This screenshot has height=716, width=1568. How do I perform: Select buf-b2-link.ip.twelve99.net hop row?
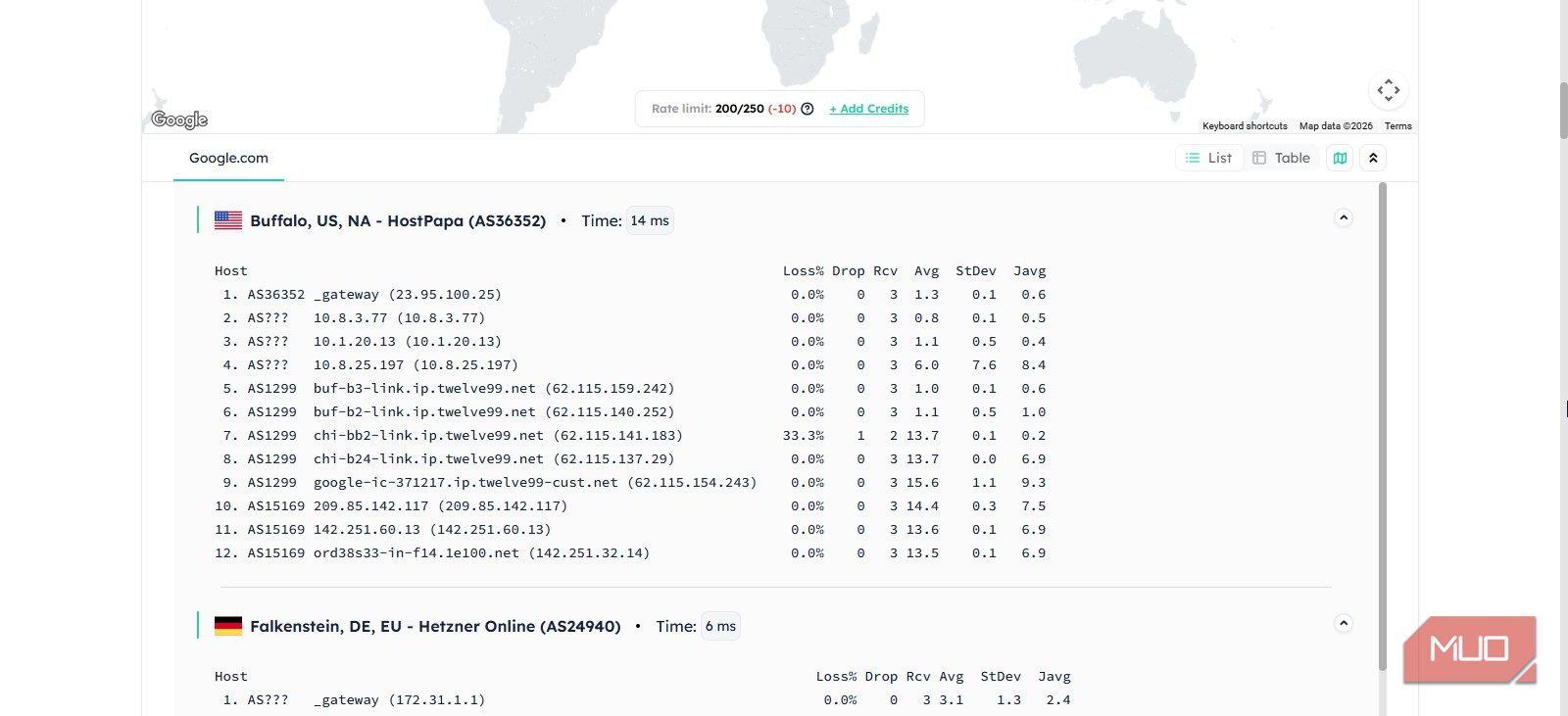coord(630,412)
